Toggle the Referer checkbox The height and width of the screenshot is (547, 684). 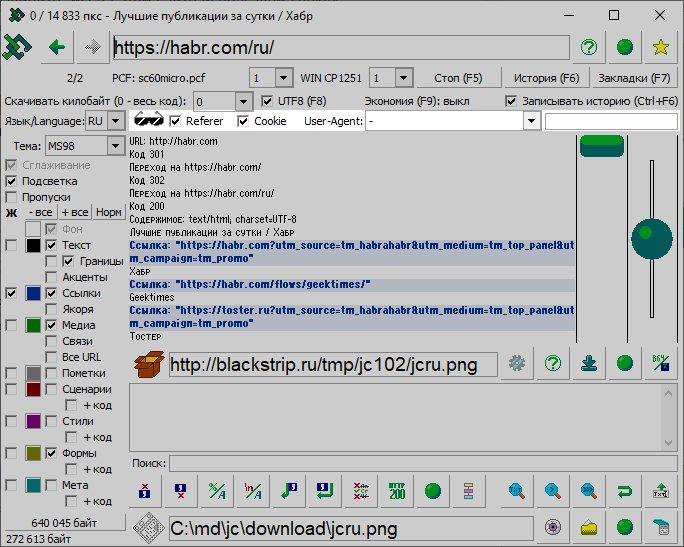[x=175, y=121]
